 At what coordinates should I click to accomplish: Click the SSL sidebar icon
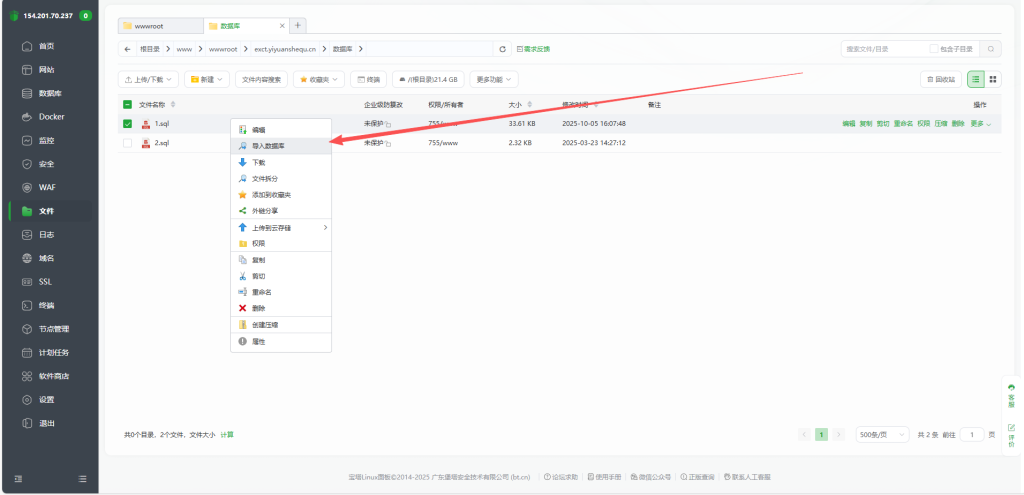28,281
